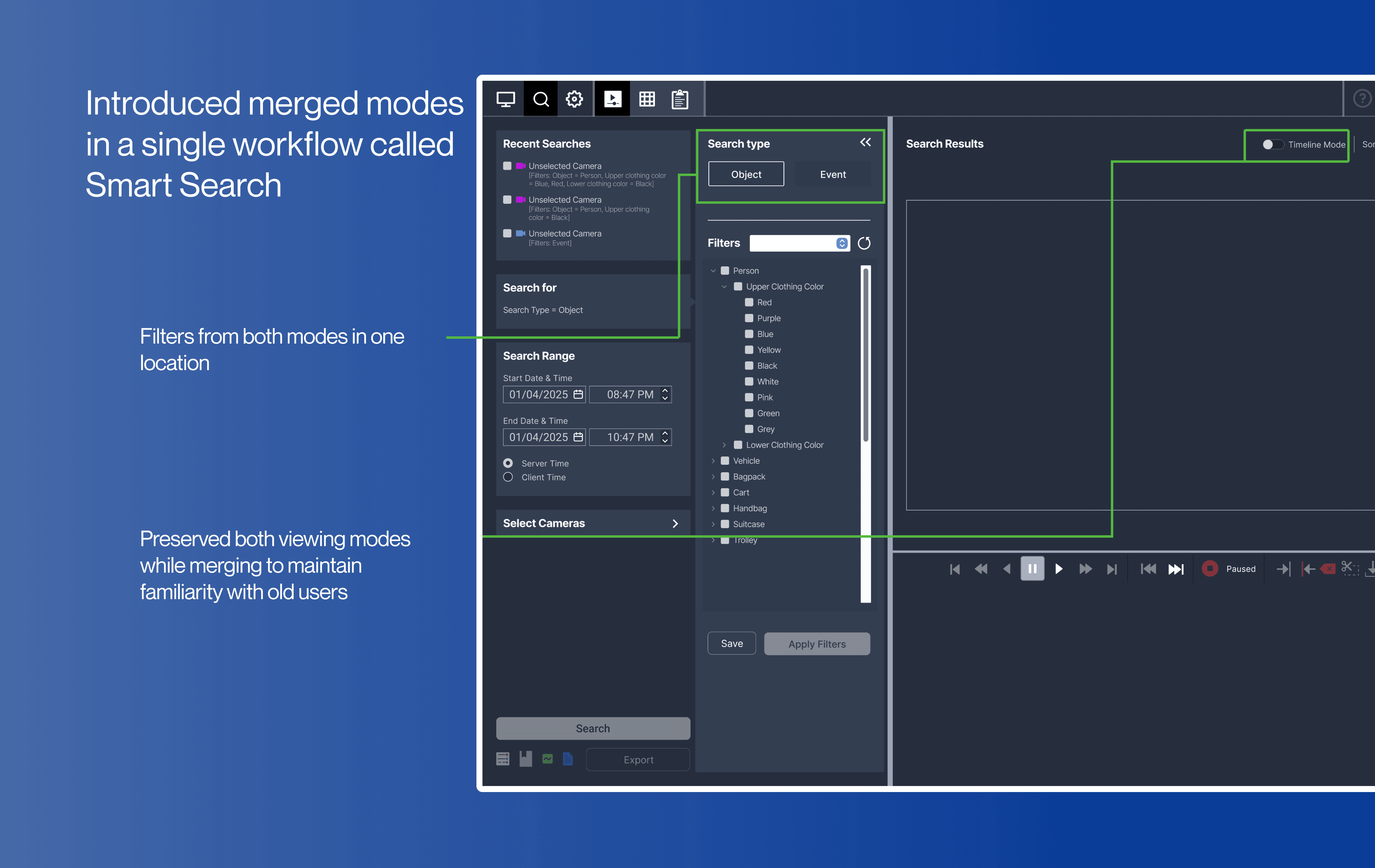
Task: Switch search type to the Event tab
Action: pos(833,175)
